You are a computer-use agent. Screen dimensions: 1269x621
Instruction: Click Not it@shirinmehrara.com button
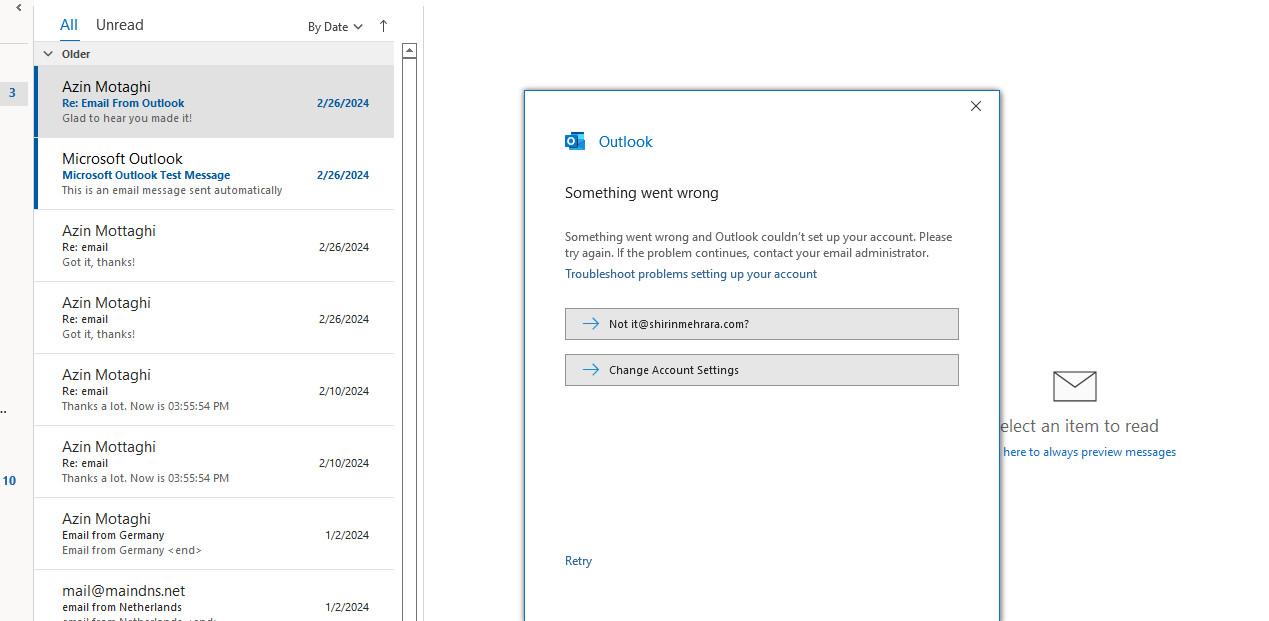[761, 324]
